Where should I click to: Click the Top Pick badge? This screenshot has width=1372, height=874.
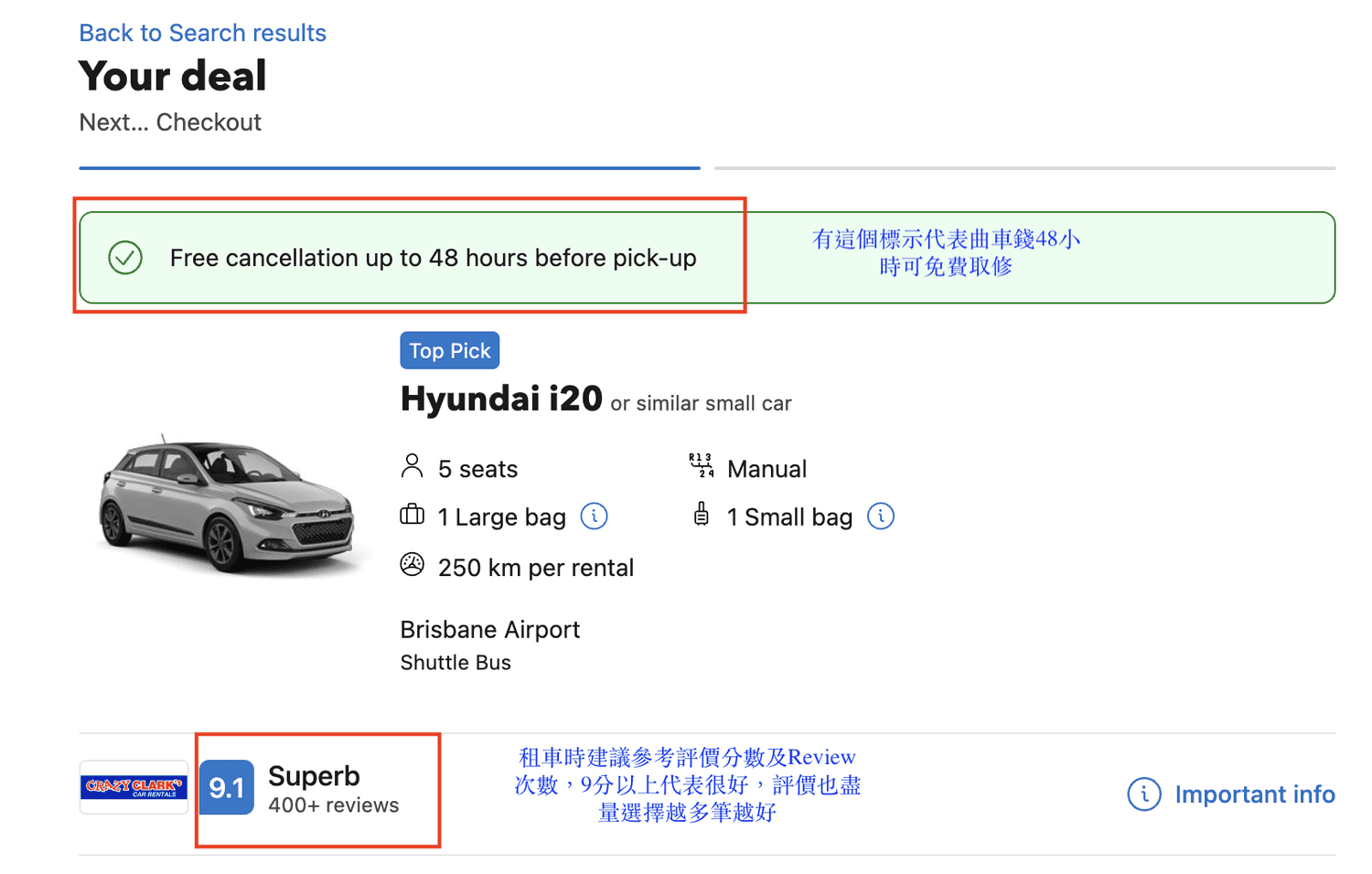click(x=450, y=350)
